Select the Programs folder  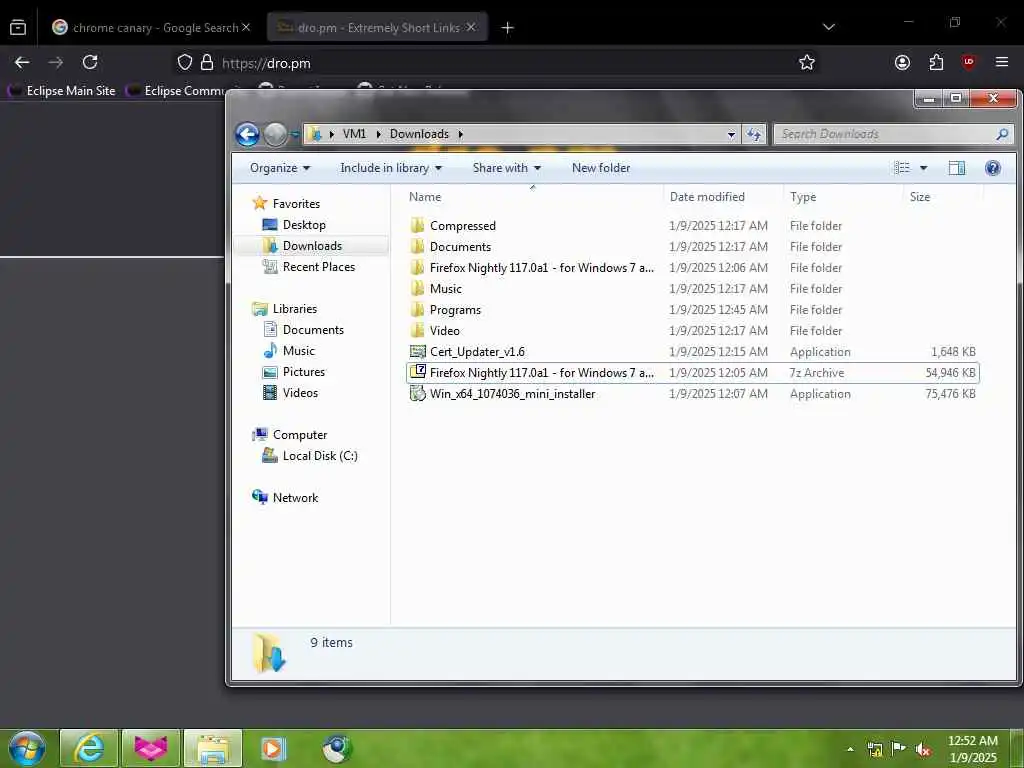pos(692,310)
